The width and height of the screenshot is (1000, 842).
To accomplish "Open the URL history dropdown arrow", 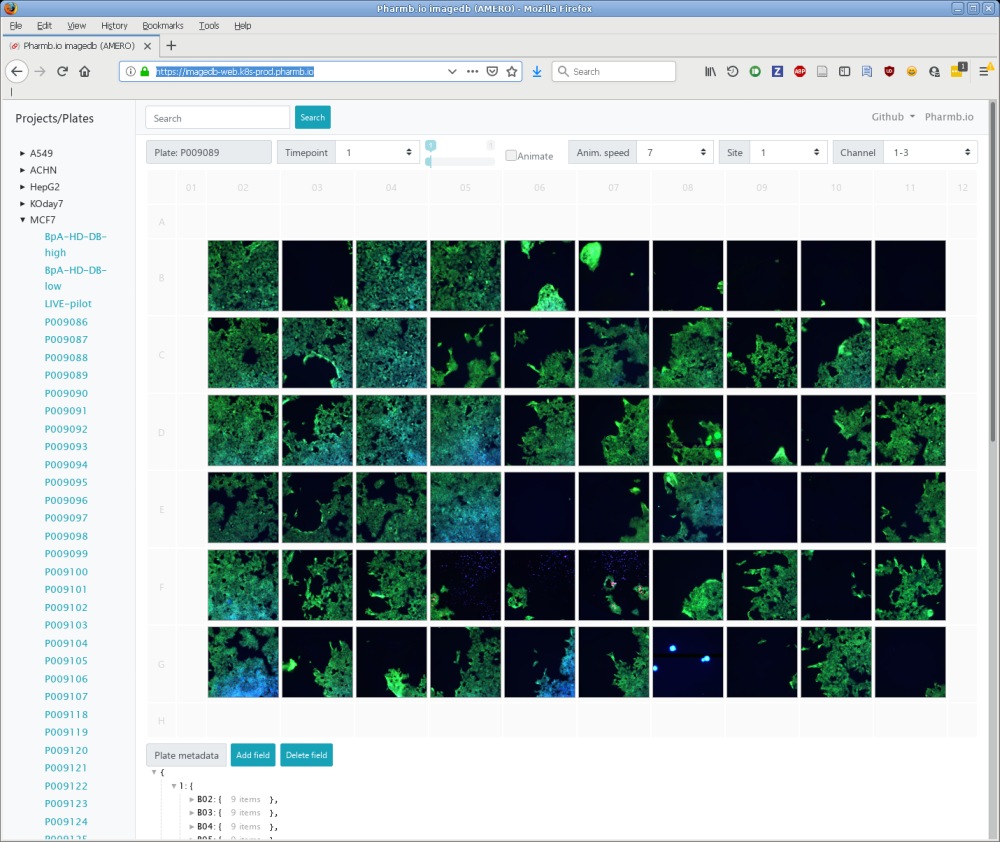I will coord(452,71).
